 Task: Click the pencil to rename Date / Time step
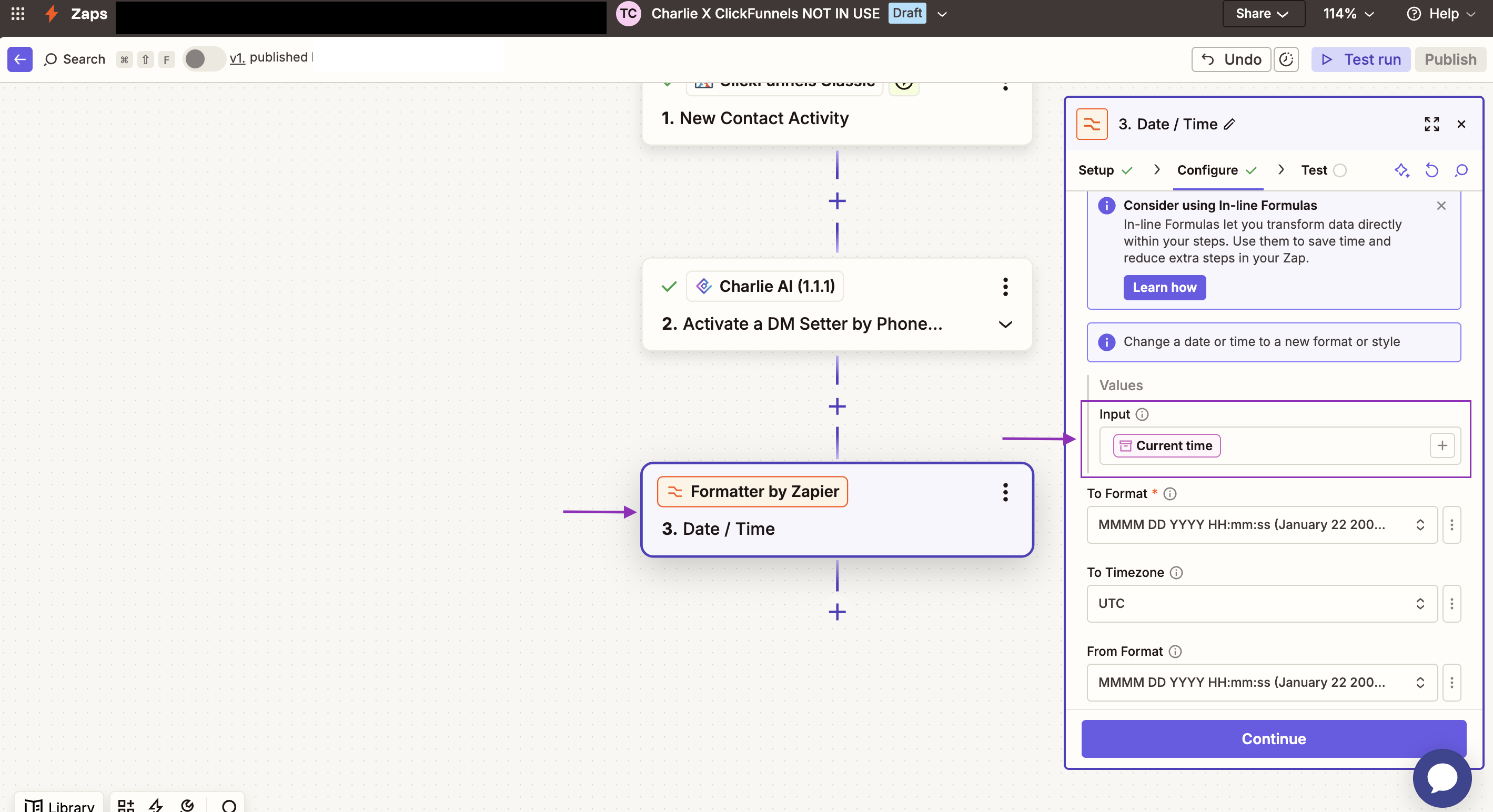pos(1230,124)
